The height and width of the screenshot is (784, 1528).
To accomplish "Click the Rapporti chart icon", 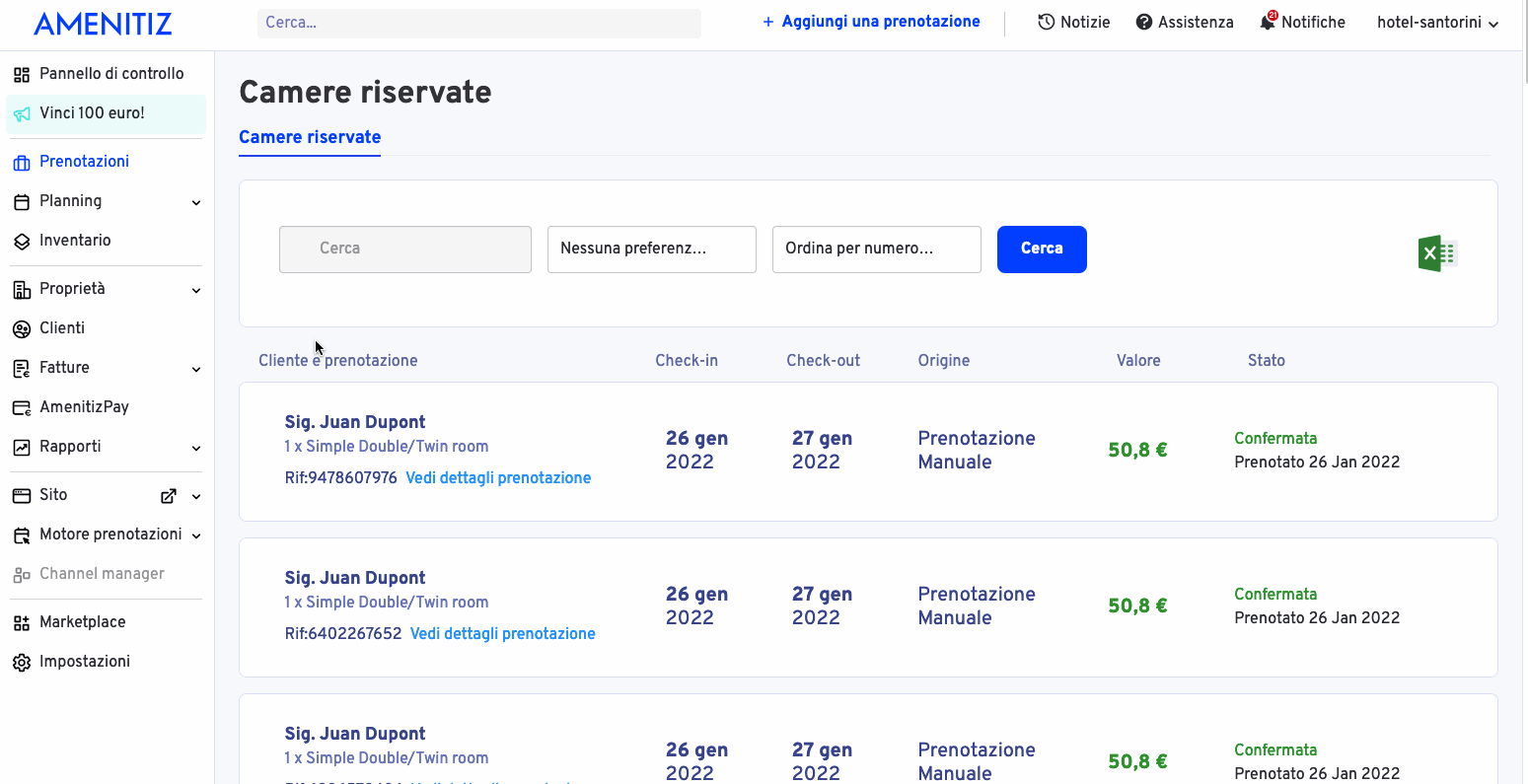I will (22, 447).
